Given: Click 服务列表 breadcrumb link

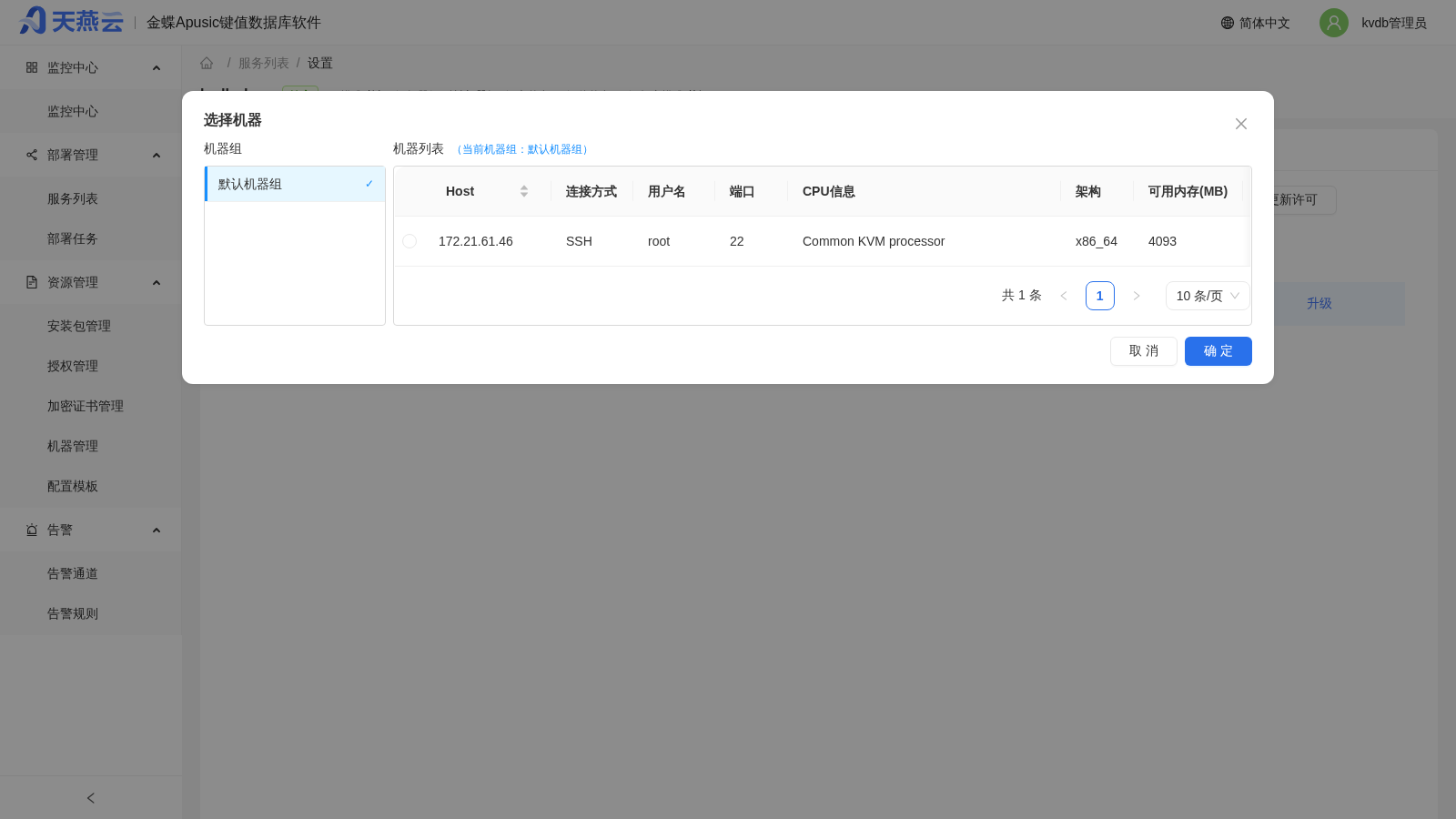Looking at the screenshot, I should coord(264,63).
